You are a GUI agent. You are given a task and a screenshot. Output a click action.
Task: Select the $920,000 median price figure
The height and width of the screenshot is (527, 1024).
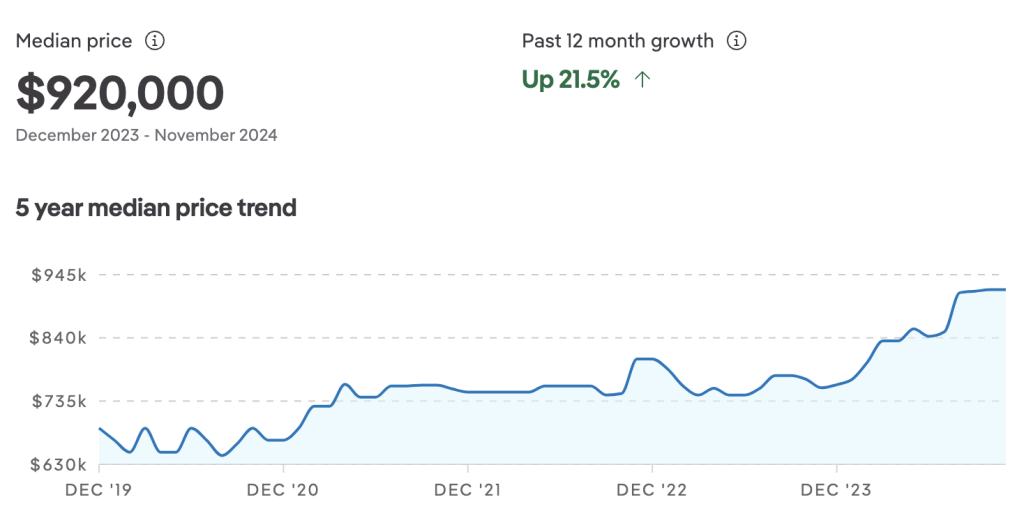120,93
